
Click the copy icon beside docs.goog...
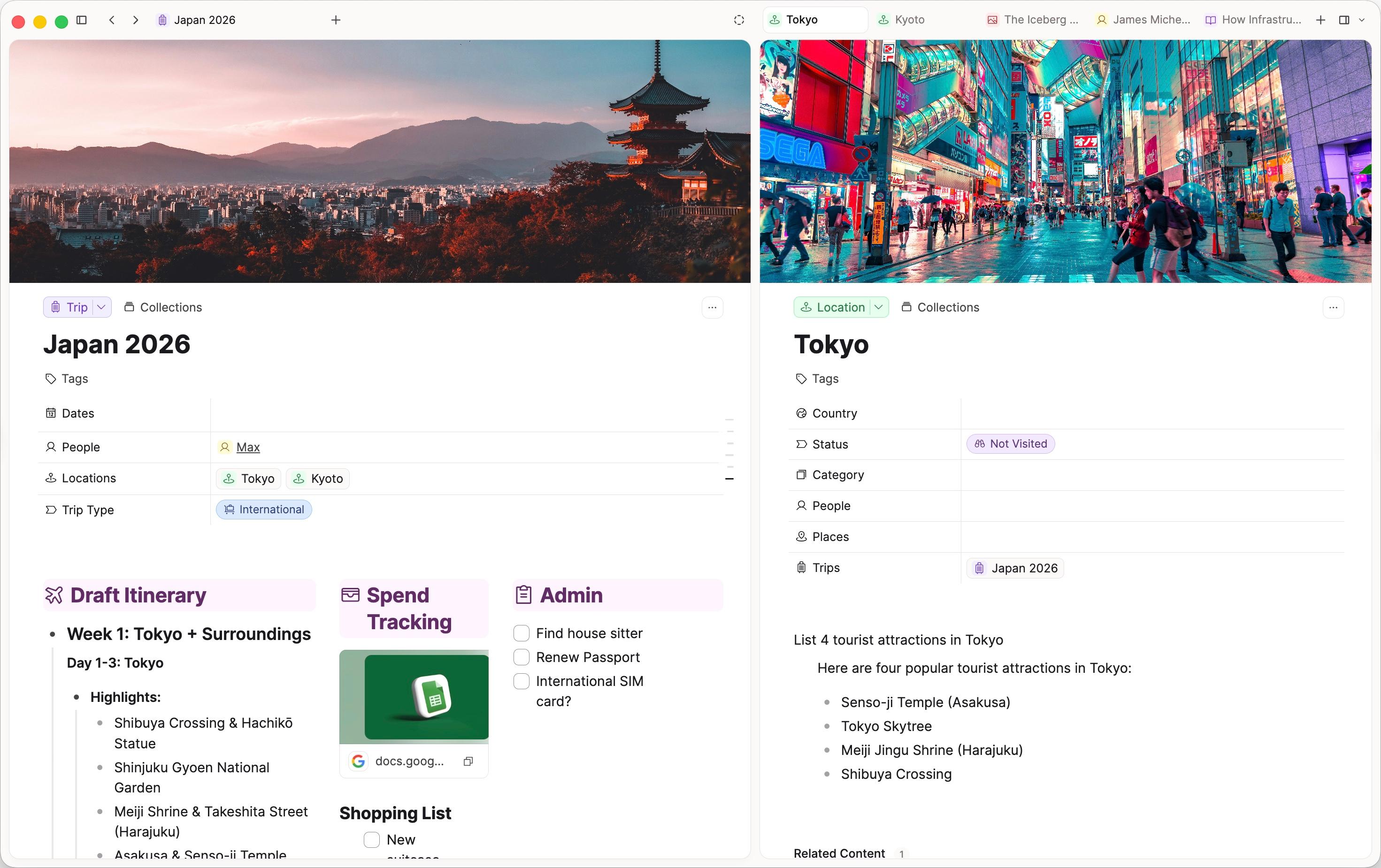click(x=468, y=761)
